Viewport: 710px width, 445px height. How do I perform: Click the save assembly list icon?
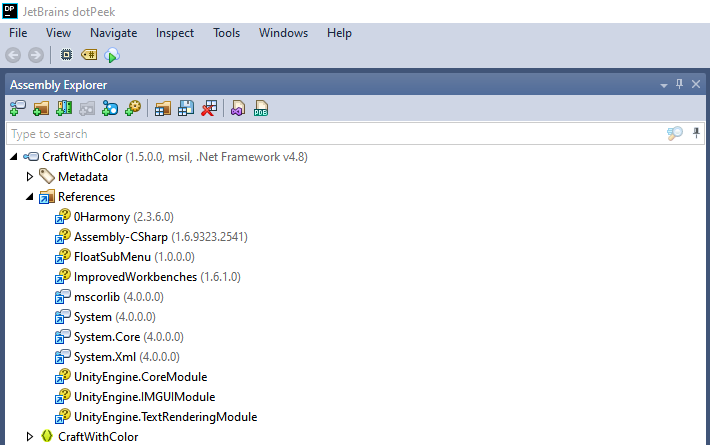[186, 109]
